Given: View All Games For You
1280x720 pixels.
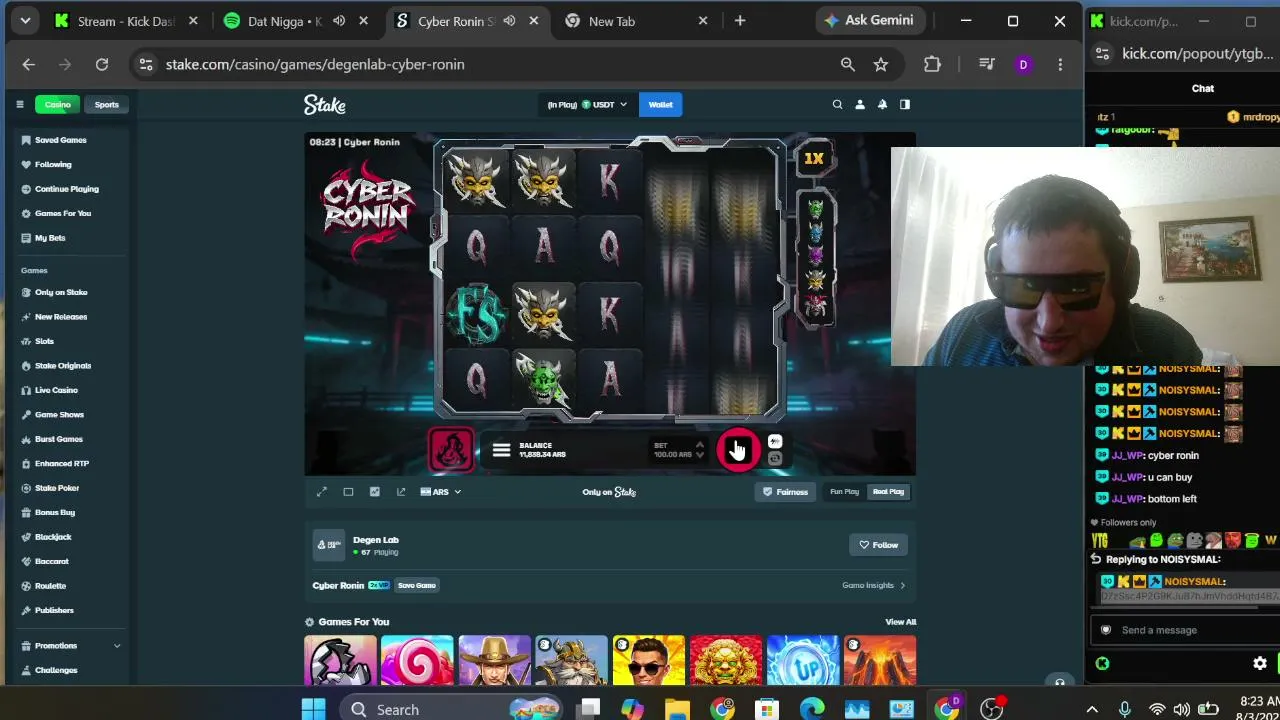Looking at the screenshot, I should 900,622.
